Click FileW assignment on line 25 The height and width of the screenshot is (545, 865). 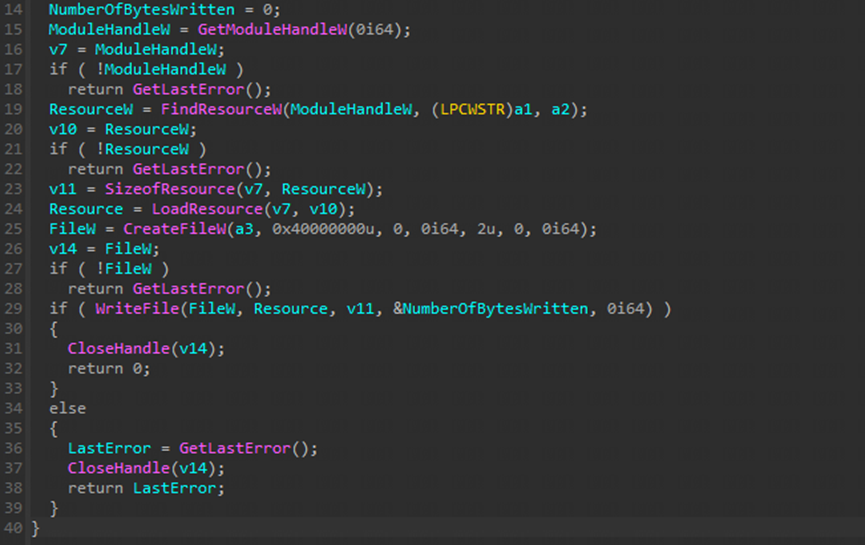[x=72, y=228]
